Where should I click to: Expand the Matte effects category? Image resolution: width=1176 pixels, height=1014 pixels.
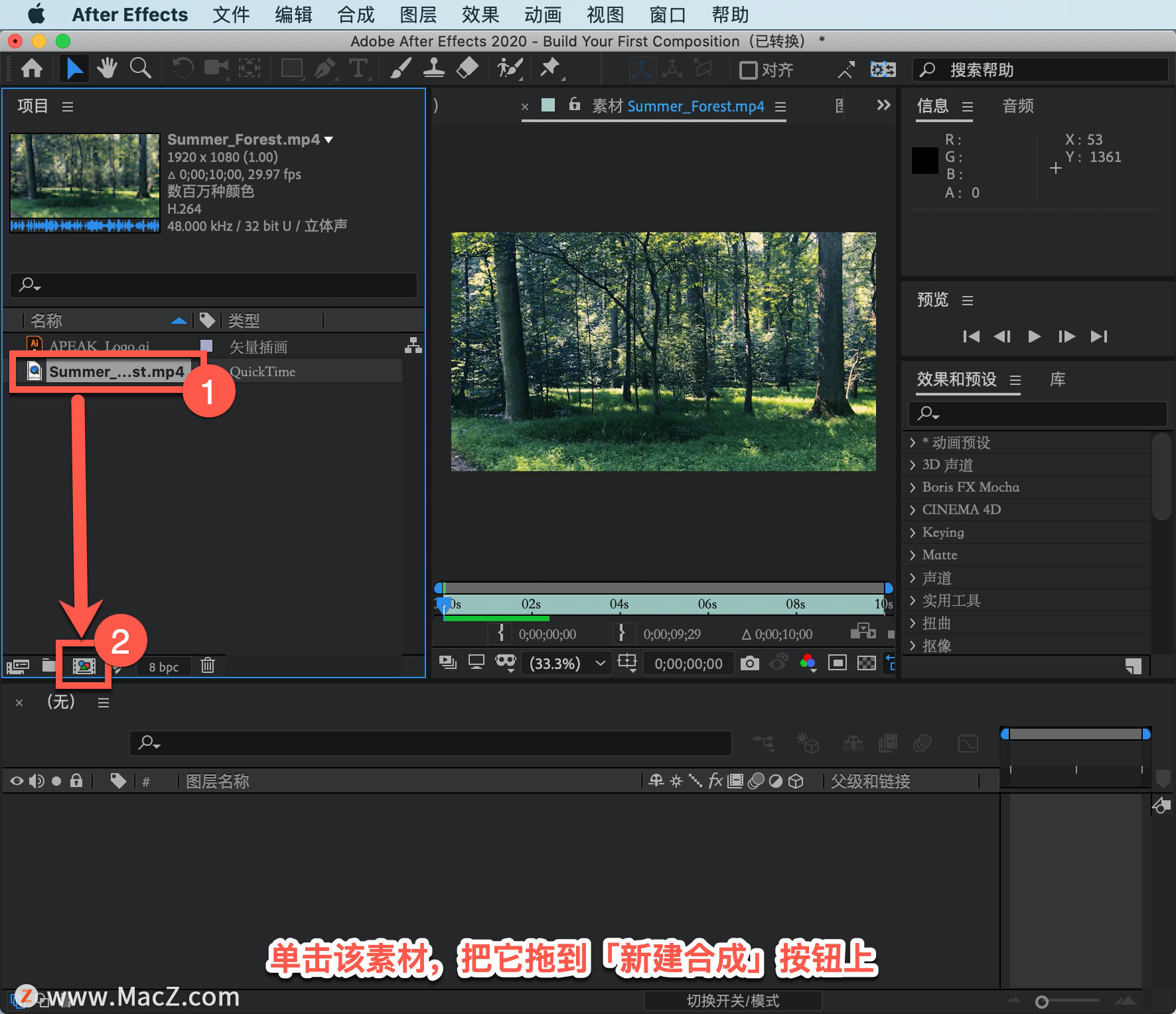913,555
